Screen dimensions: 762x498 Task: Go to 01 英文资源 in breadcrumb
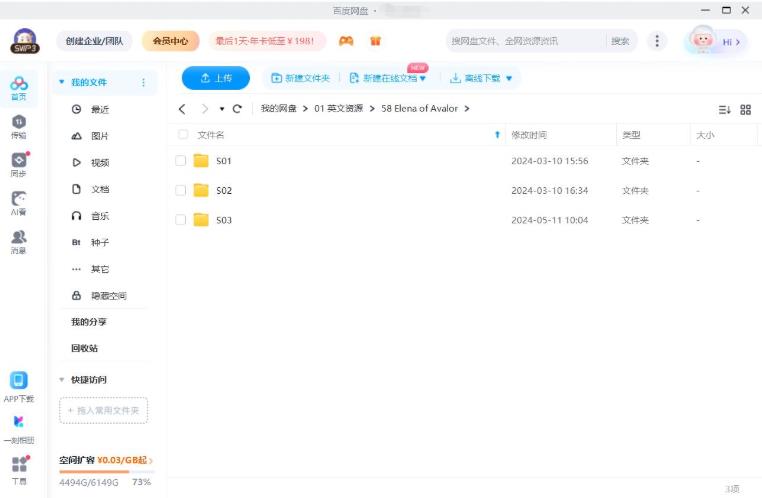[x=339, y=108]
